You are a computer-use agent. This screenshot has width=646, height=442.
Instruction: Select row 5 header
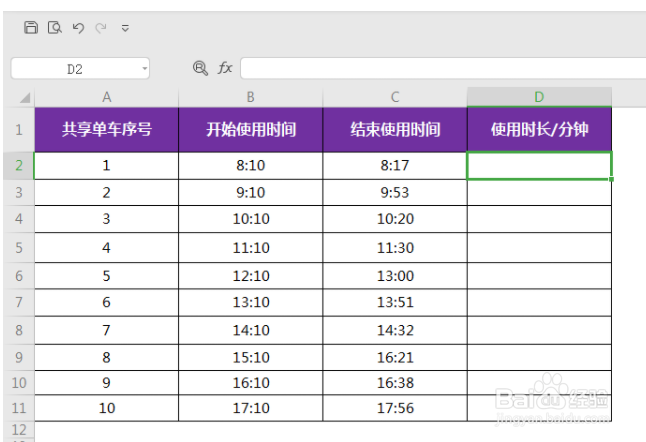19,248
